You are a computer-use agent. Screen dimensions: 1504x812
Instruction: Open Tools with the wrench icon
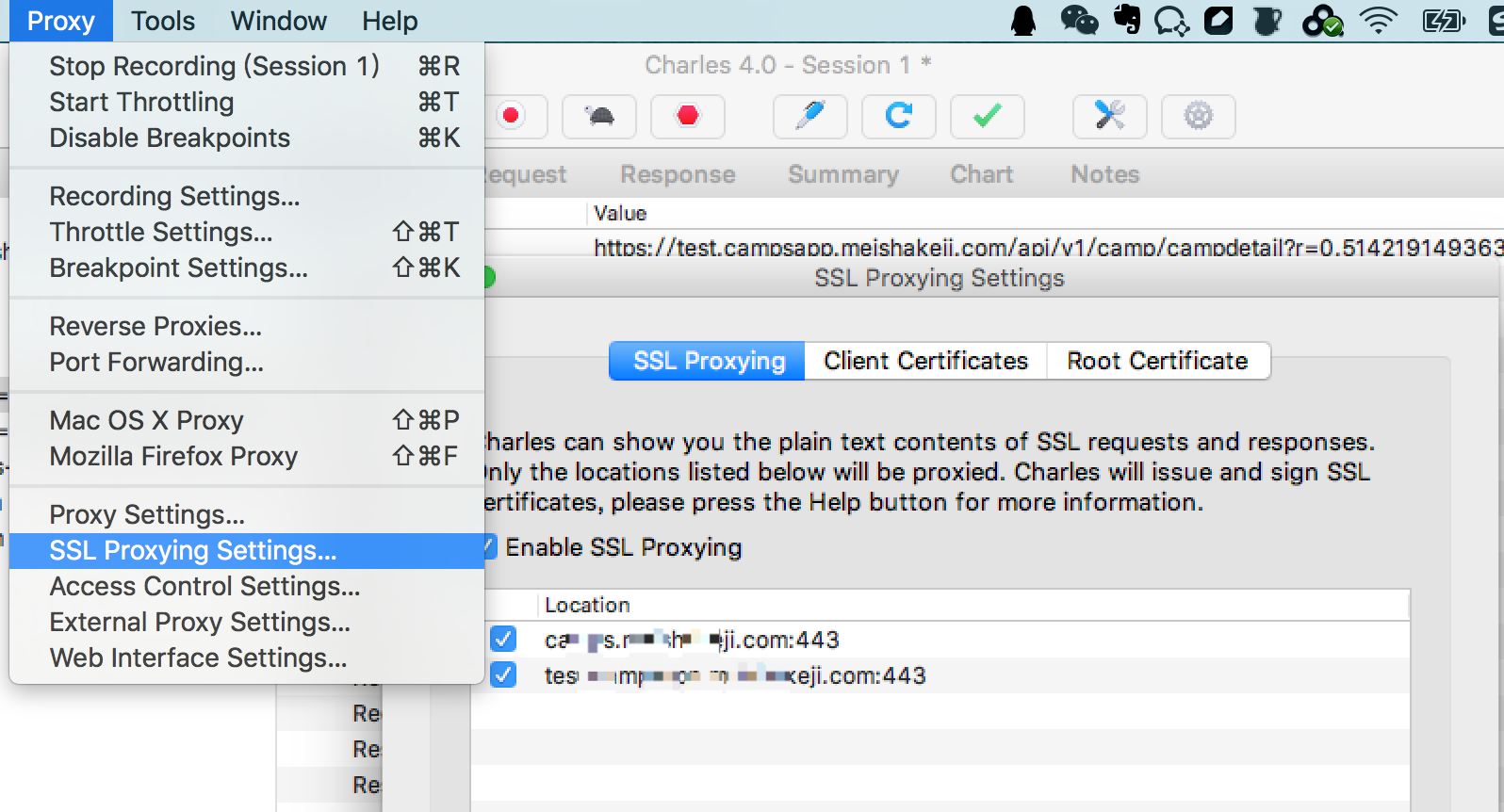[x=1110, y=117]
